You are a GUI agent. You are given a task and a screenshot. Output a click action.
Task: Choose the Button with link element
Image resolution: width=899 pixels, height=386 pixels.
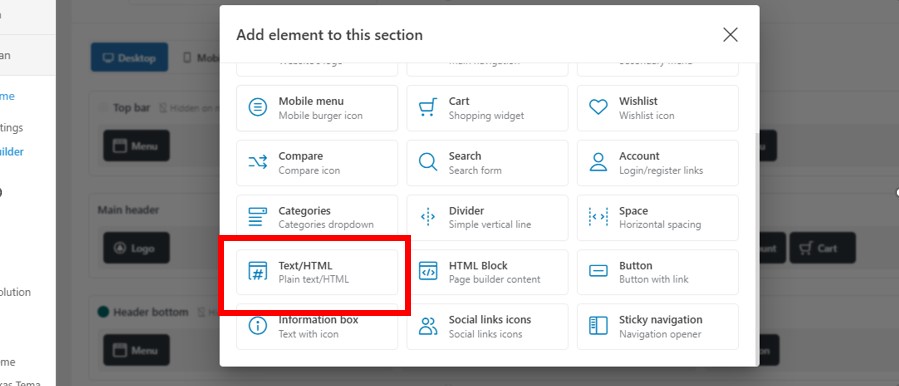click(658, 272)
